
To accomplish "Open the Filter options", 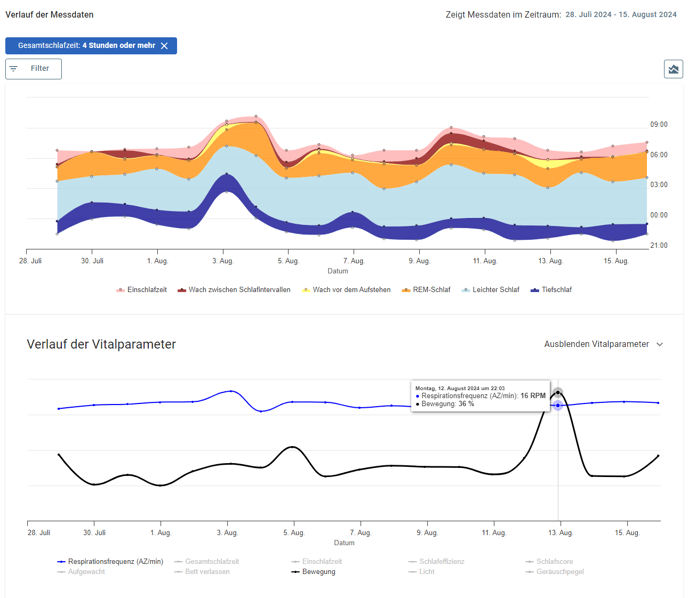I will [33, 68].
